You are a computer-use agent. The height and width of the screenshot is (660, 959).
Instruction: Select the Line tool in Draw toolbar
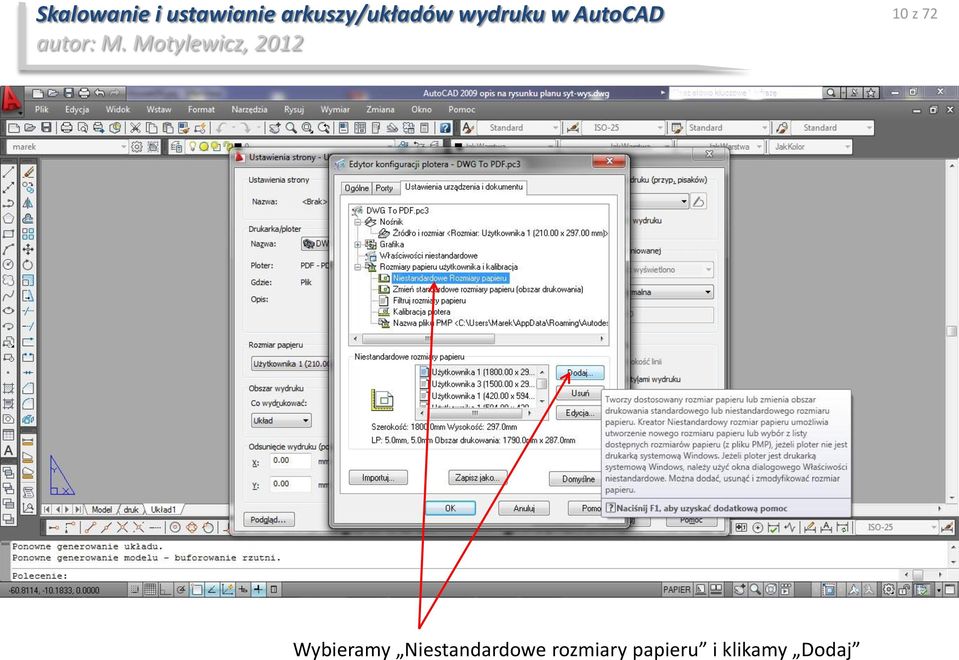[9, 173]
